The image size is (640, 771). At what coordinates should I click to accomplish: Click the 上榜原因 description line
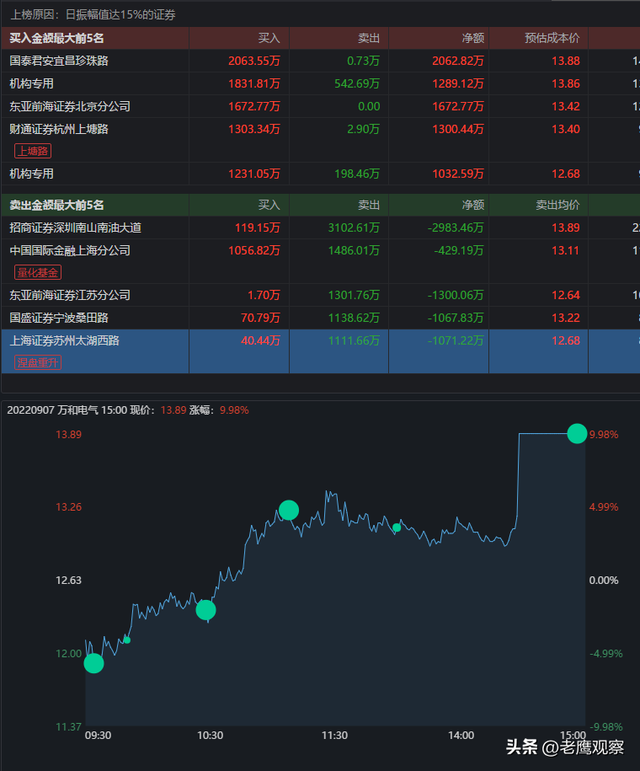point(93,15)
